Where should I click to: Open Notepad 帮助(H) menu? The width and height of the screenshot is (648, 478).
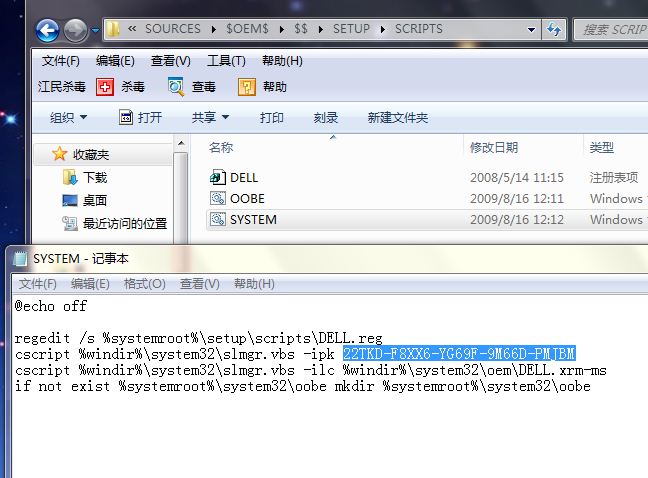(254, 284)
